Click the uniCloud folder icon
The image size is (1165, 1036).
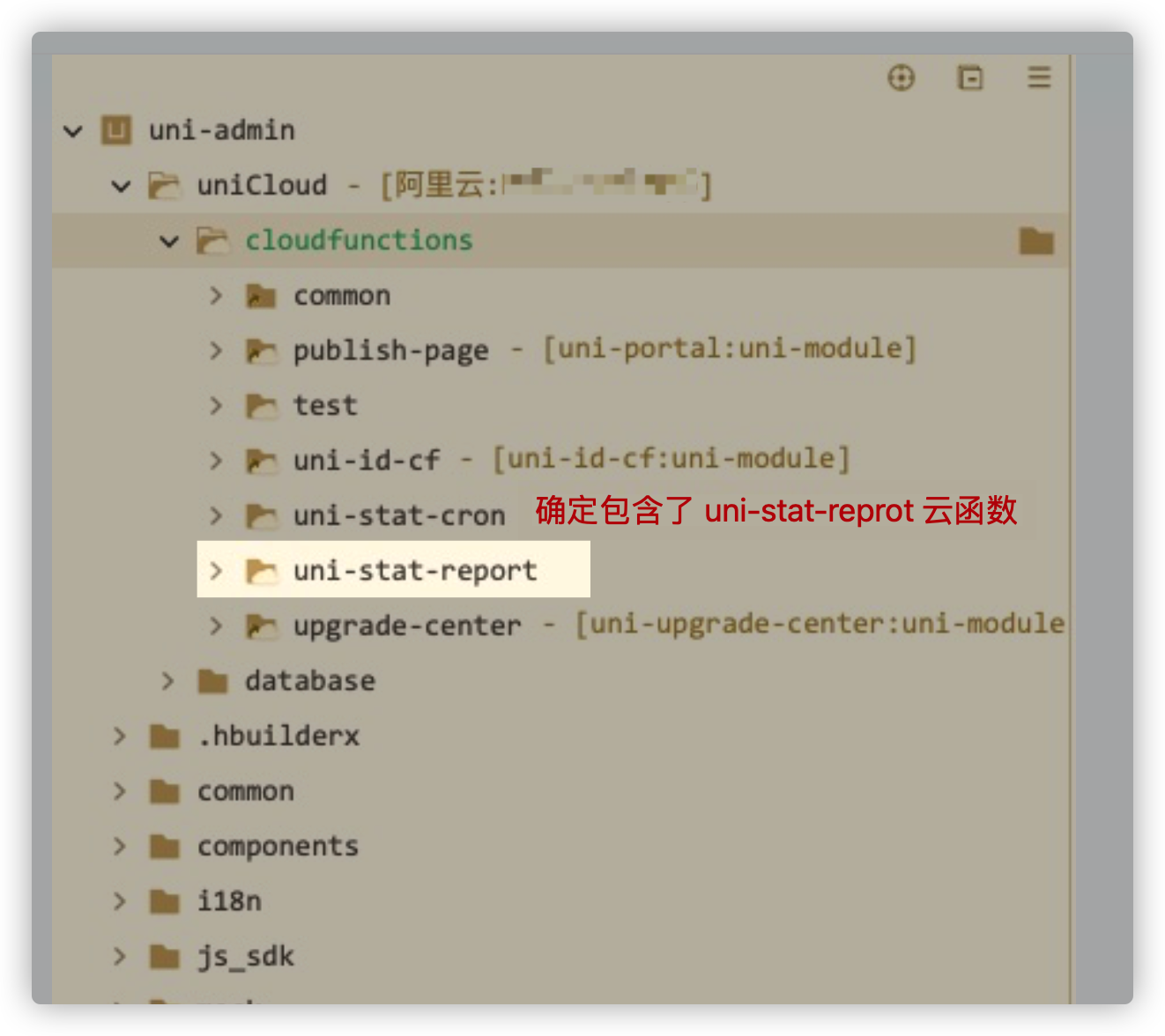click(x=164, y=186)
